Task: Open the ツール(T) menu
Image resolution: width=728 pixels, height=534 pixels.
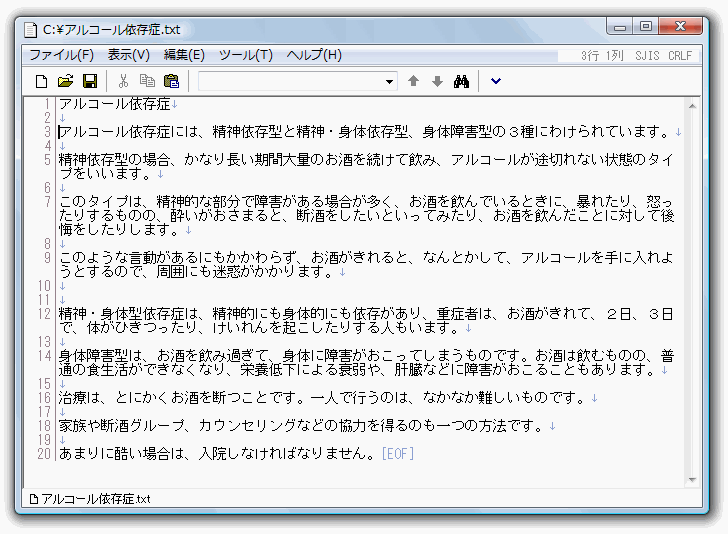Action: coord(246,55)
